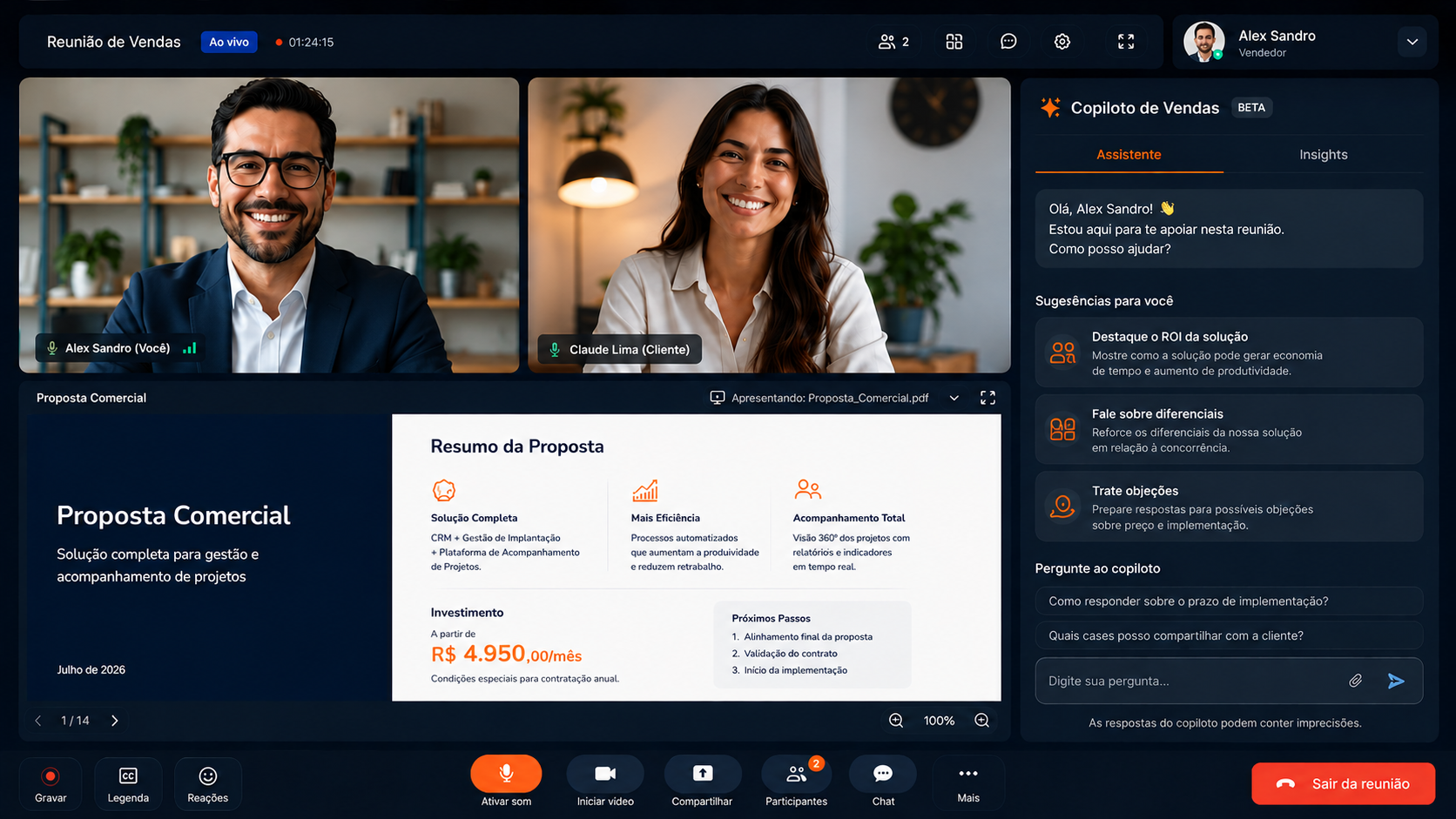Click the Copiloto de Vendas sparkle icon
The height and width of the screenshot is (819, 1456).
point(1050,108)
